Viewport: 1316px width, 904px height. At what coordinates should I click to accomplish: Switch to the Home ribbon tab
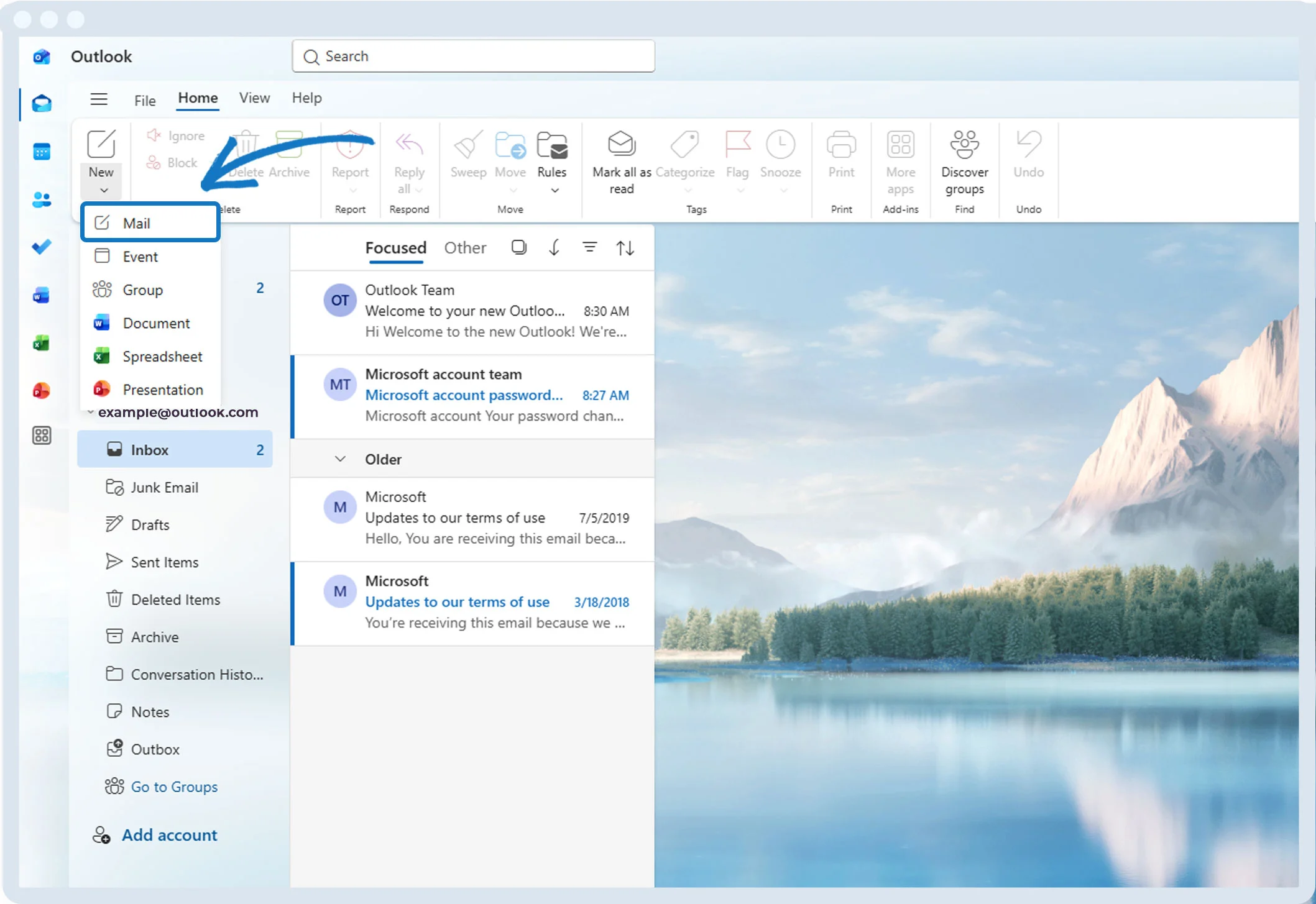[x=198, y=98]
